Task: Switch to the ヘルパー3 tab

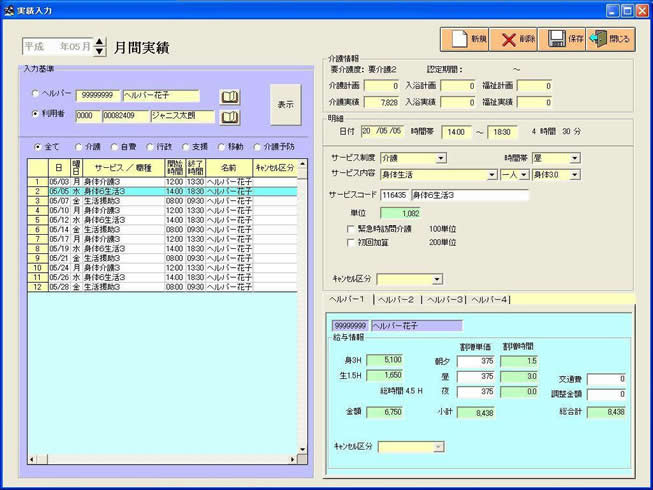Action: coord(443,299)
